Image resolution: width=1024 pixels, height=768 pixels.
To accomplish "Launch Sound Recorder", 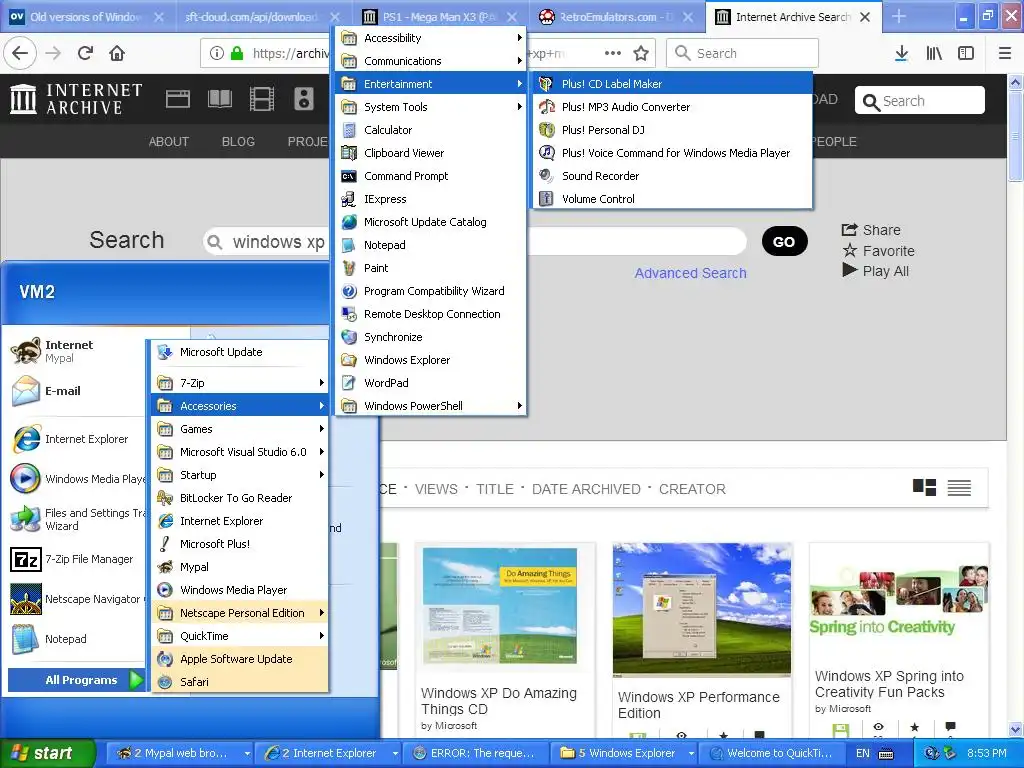I will [x=672, y=176].
